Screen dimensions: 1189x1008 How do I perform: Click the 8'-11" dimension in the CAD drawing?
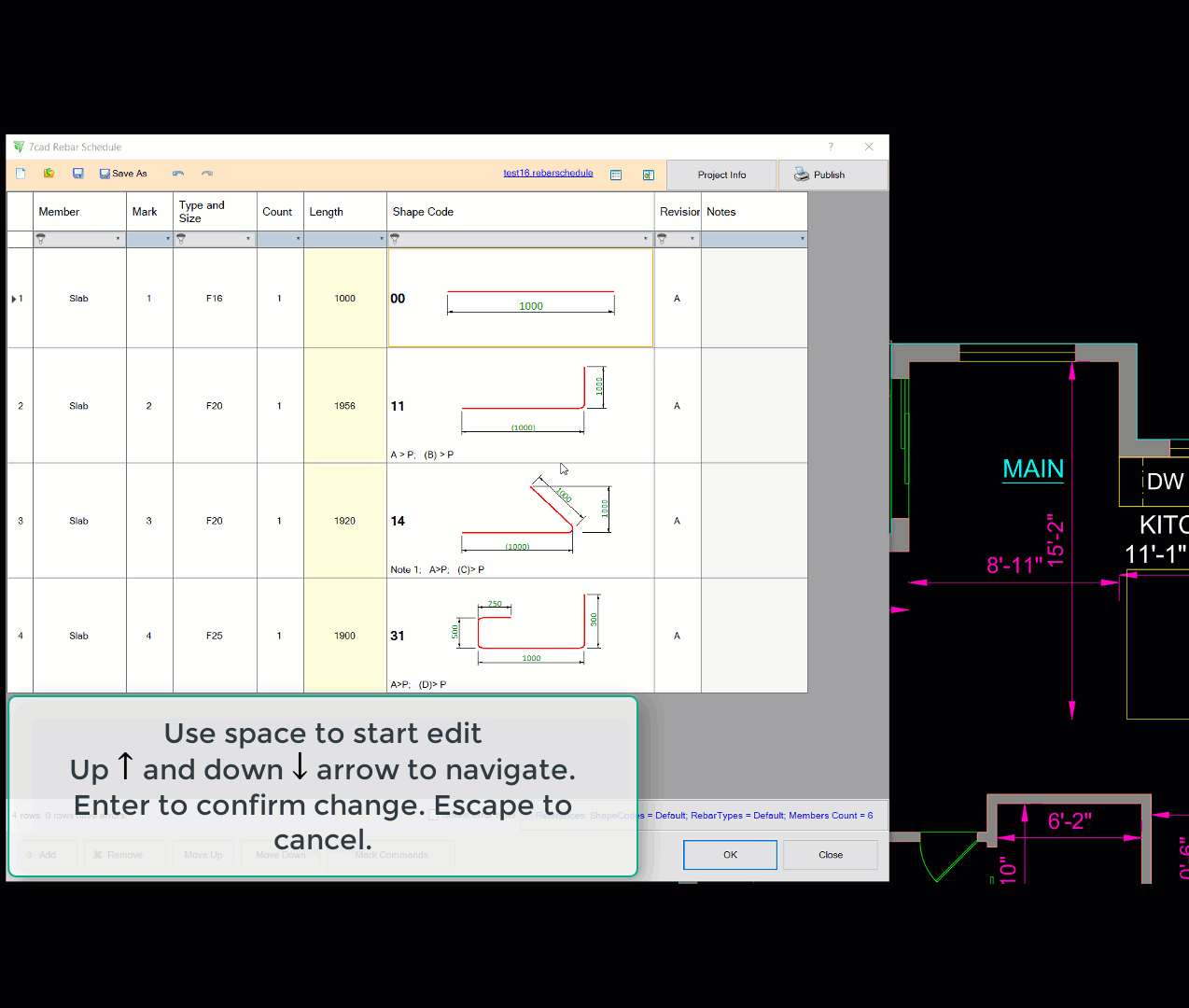pos(1014,565)
